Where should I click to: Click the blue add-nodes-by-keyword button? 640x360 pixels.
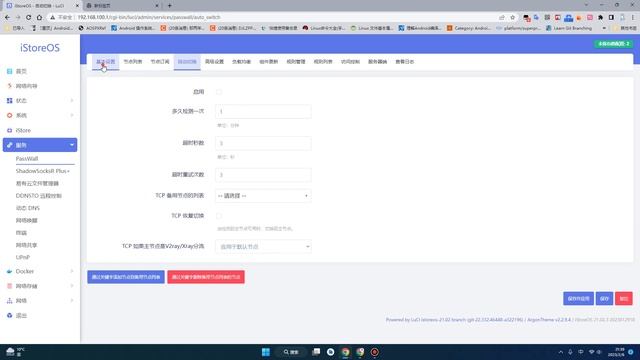pyautogui.click(x=126, y=277)
